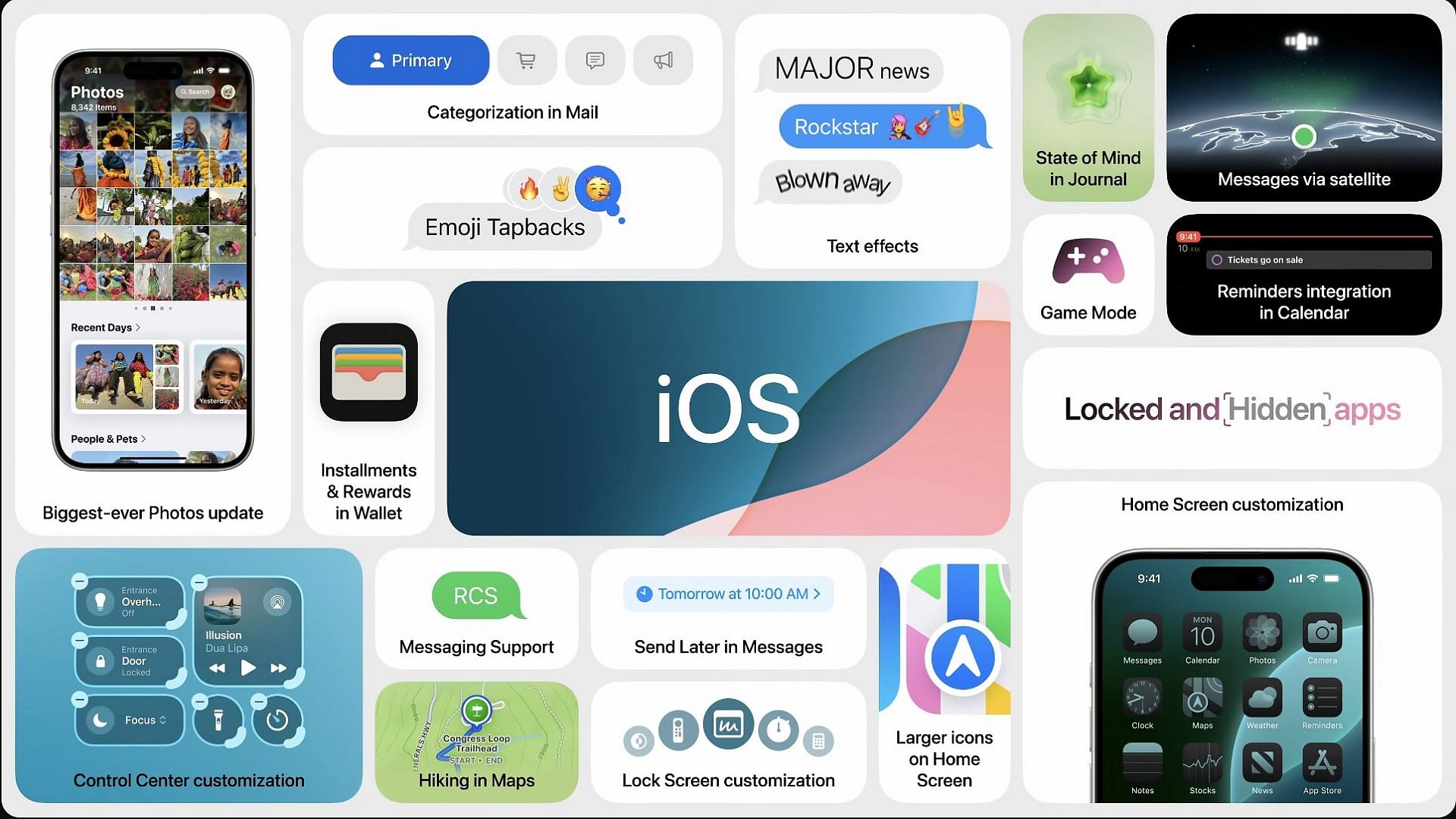
Task: Click the Game Mode controller icon
Action: click(1088, 262)
